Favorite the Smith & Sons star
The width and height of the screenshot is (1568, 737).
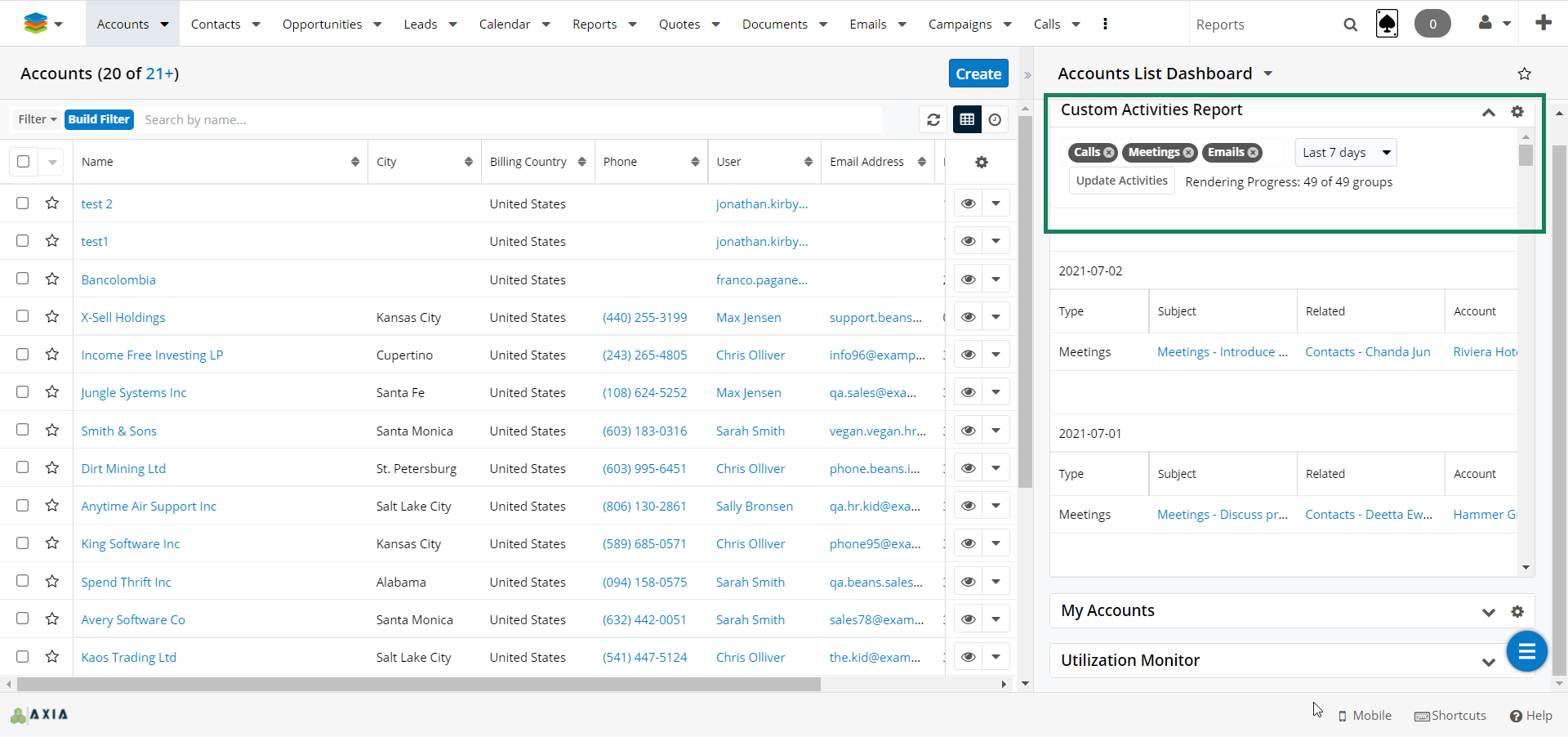click(x=52, y=430)
